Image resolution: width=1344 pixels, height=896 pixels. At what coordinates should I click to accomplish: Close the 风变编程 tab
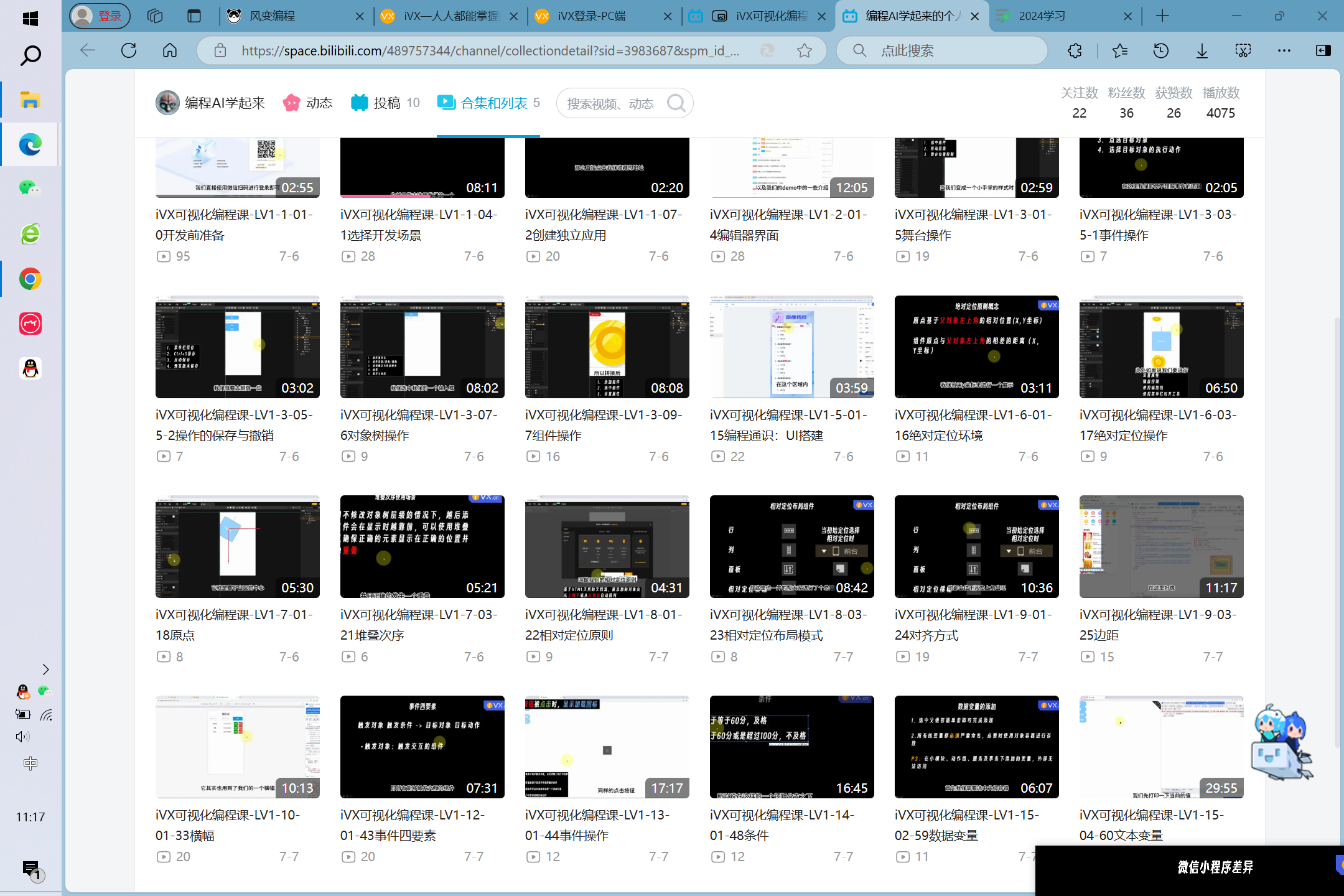coord(360,16)
